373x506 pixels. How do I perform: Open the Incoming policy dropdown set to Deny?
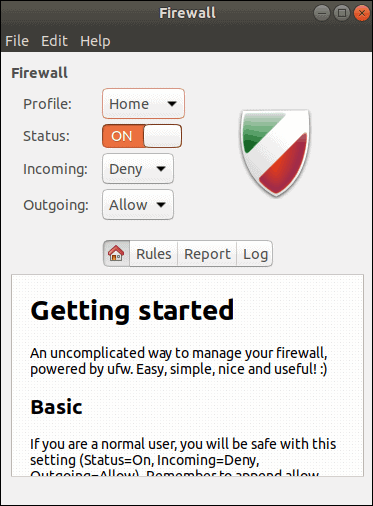[138, 169]
